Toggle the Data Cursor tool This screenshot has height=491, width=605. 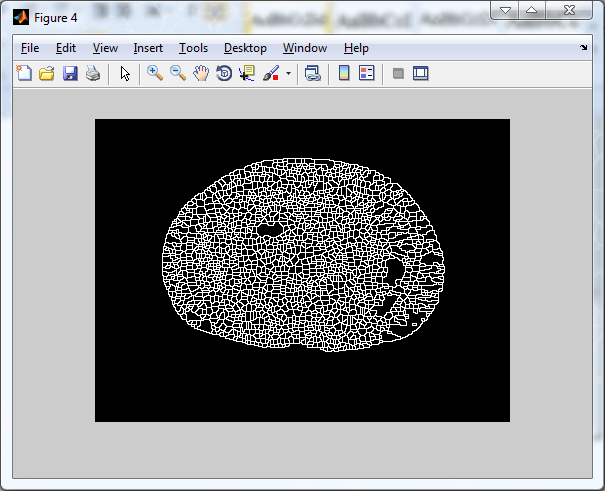tap(247, 73)
